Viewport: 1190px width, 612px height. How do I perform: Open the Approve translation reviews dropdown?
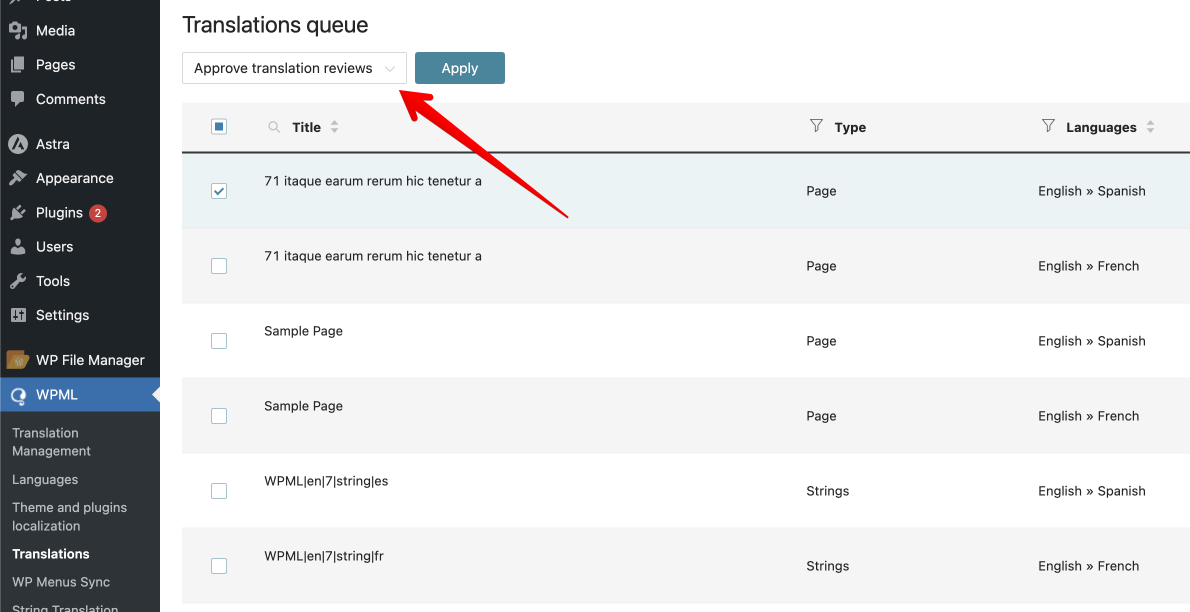tap(294, 68)
